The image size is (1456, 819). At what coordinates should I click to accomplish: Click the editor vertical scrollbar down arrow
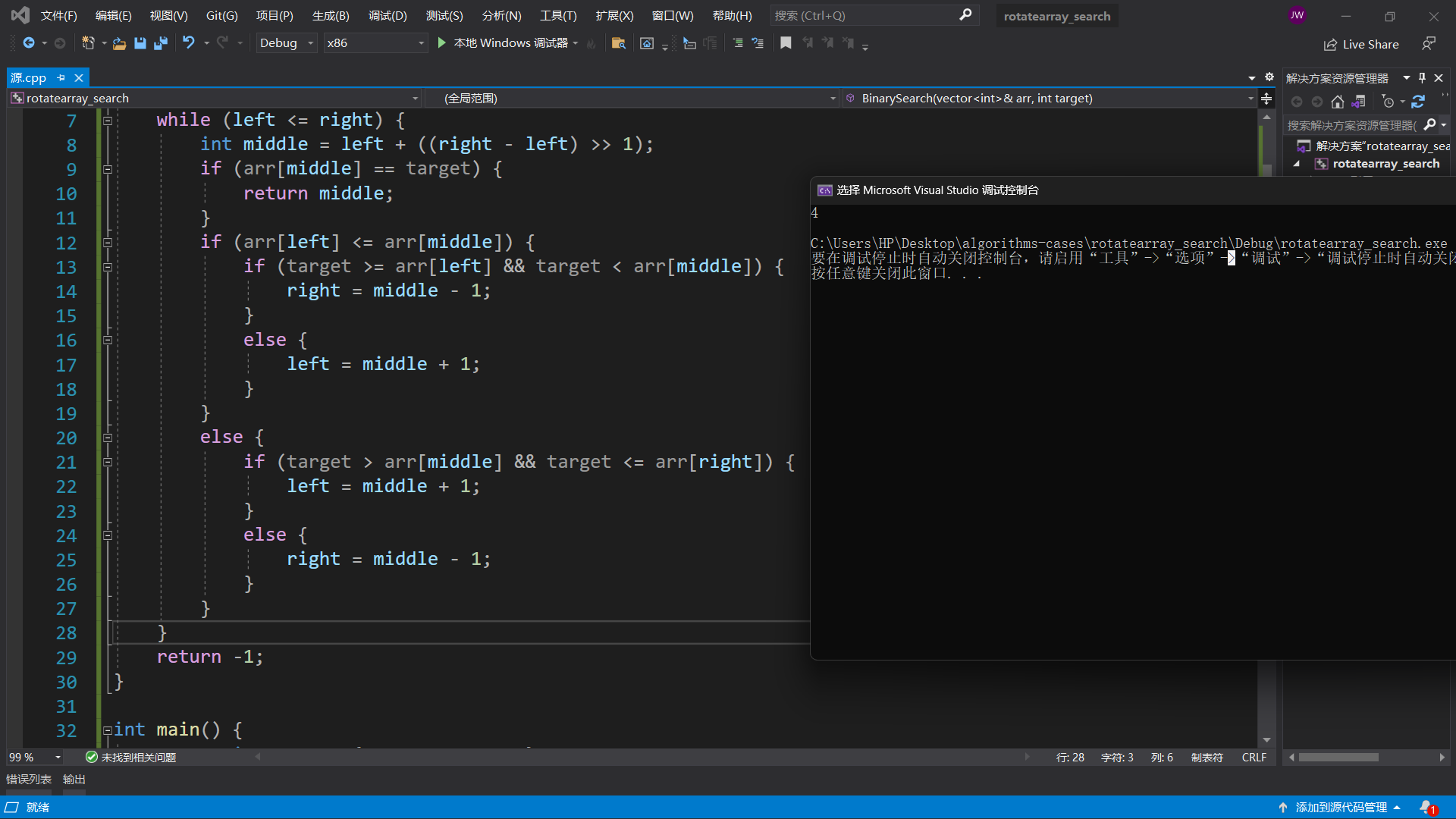point(1266,740)
